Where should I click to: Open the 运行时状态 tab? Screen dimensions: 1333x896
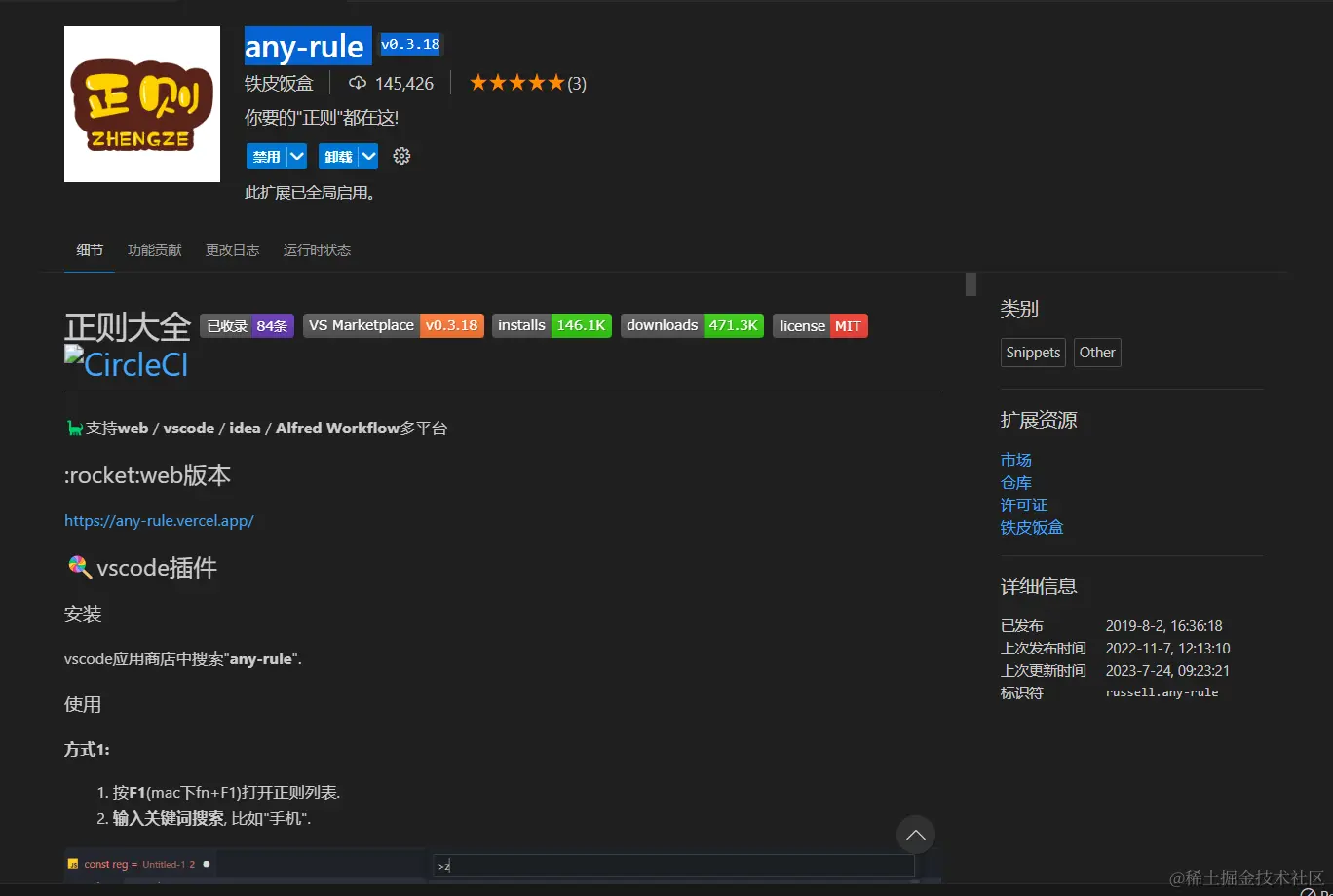(x=318, y=250)
